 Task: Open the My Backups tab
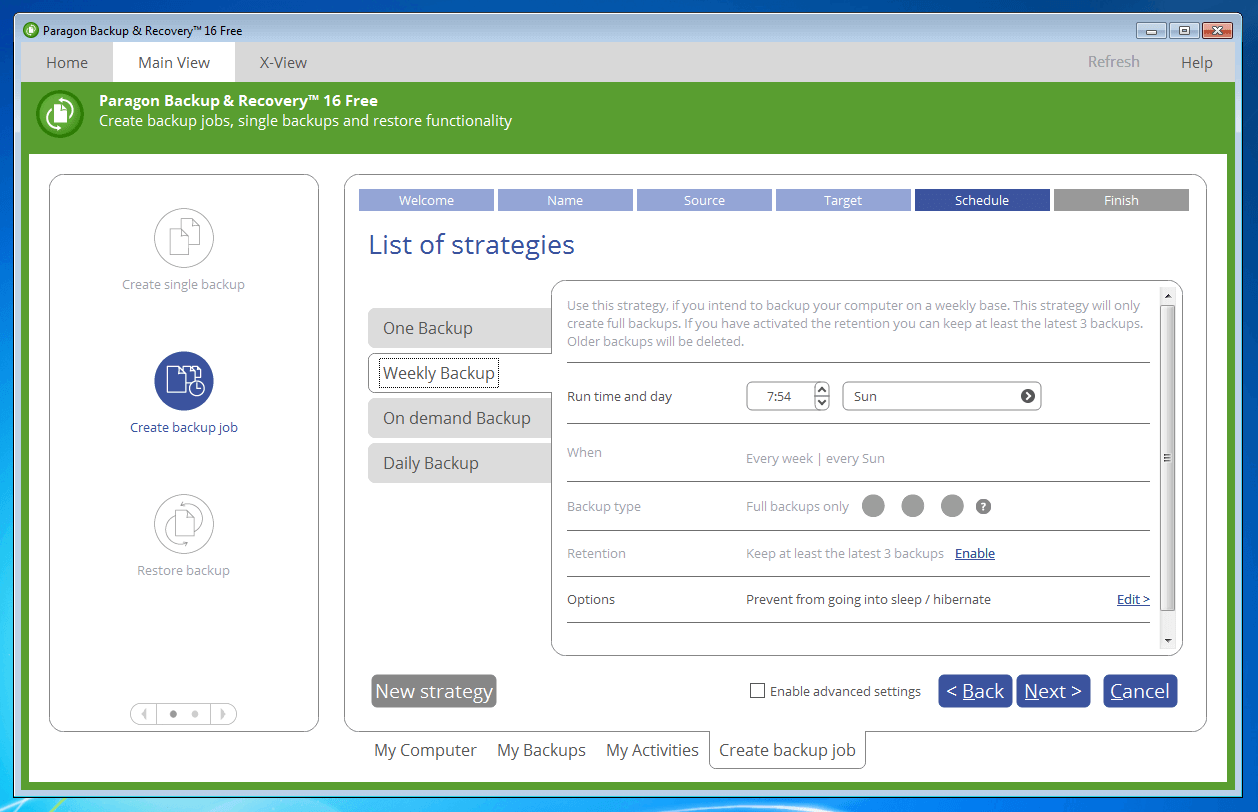tap(541, 750)
